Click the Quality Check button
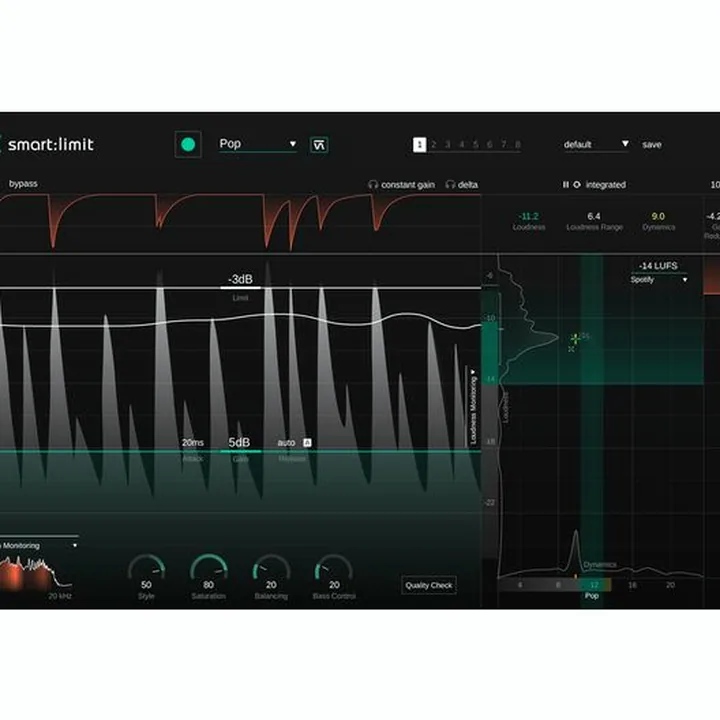The width and height of the screenshot is (720, 720). pos(429,585)
